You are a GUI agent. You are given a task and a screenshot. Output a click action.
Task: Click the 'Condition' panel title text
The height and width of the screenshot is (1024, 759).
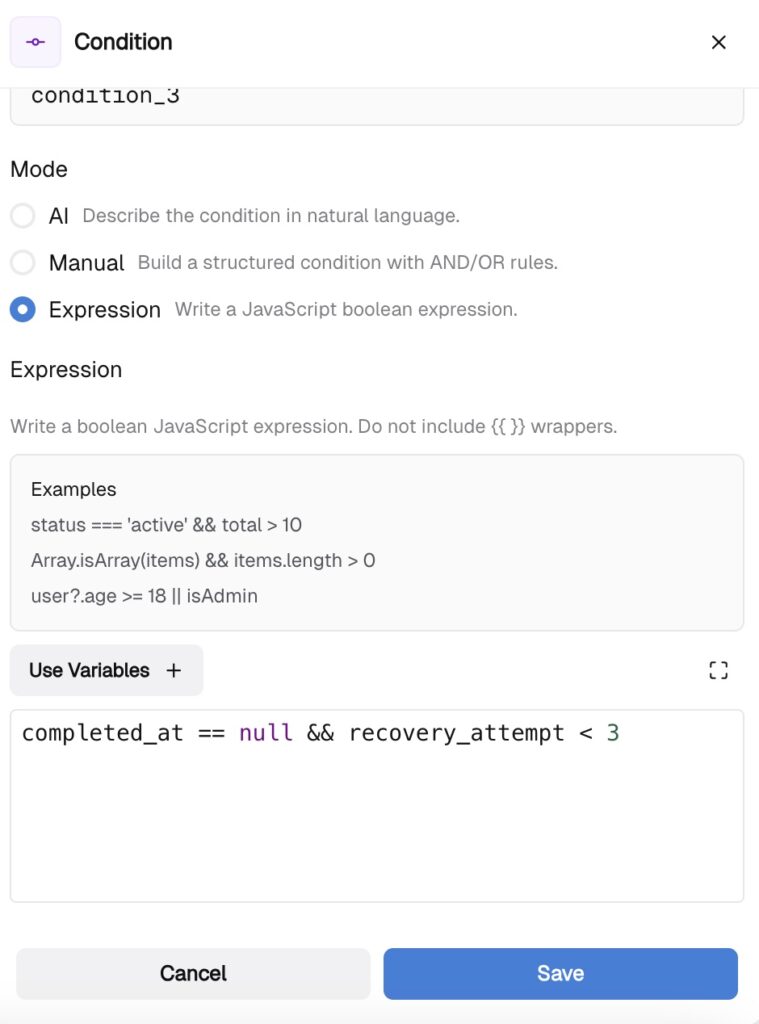(x=123, y=42)
